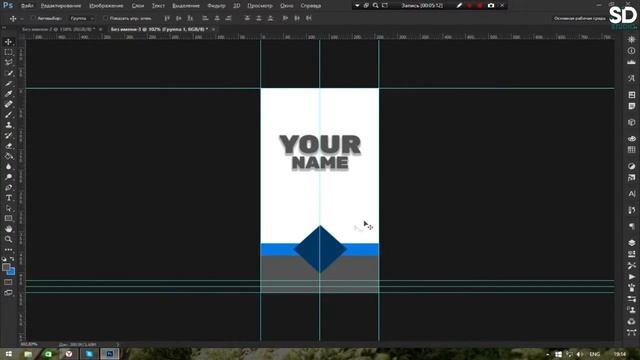Open the status bar document info arrow
Viewport: 640px width, 360px height.
click(x=118, y=344)
